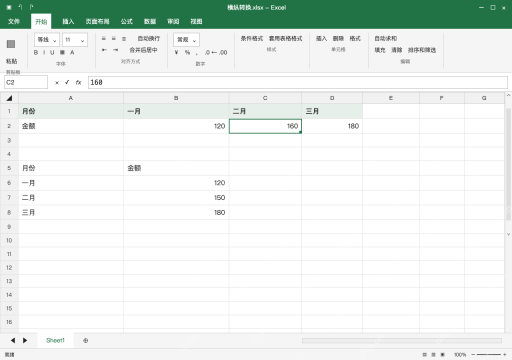512x360 pixels.
Task: Confirm entry with the ✓ icon
Action: tap(67, 82)
